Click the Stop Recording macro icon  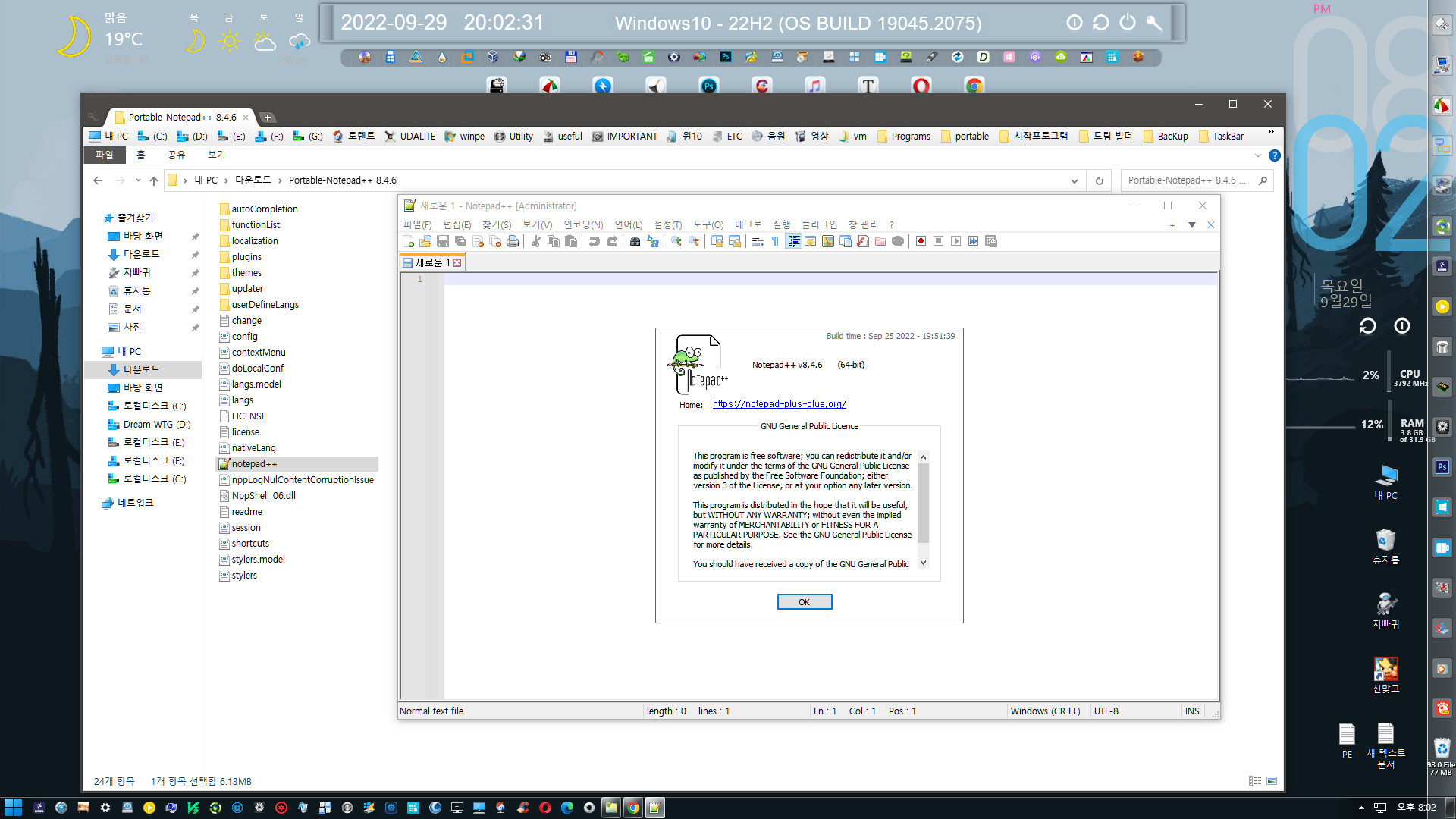click(x=938, y=241)
